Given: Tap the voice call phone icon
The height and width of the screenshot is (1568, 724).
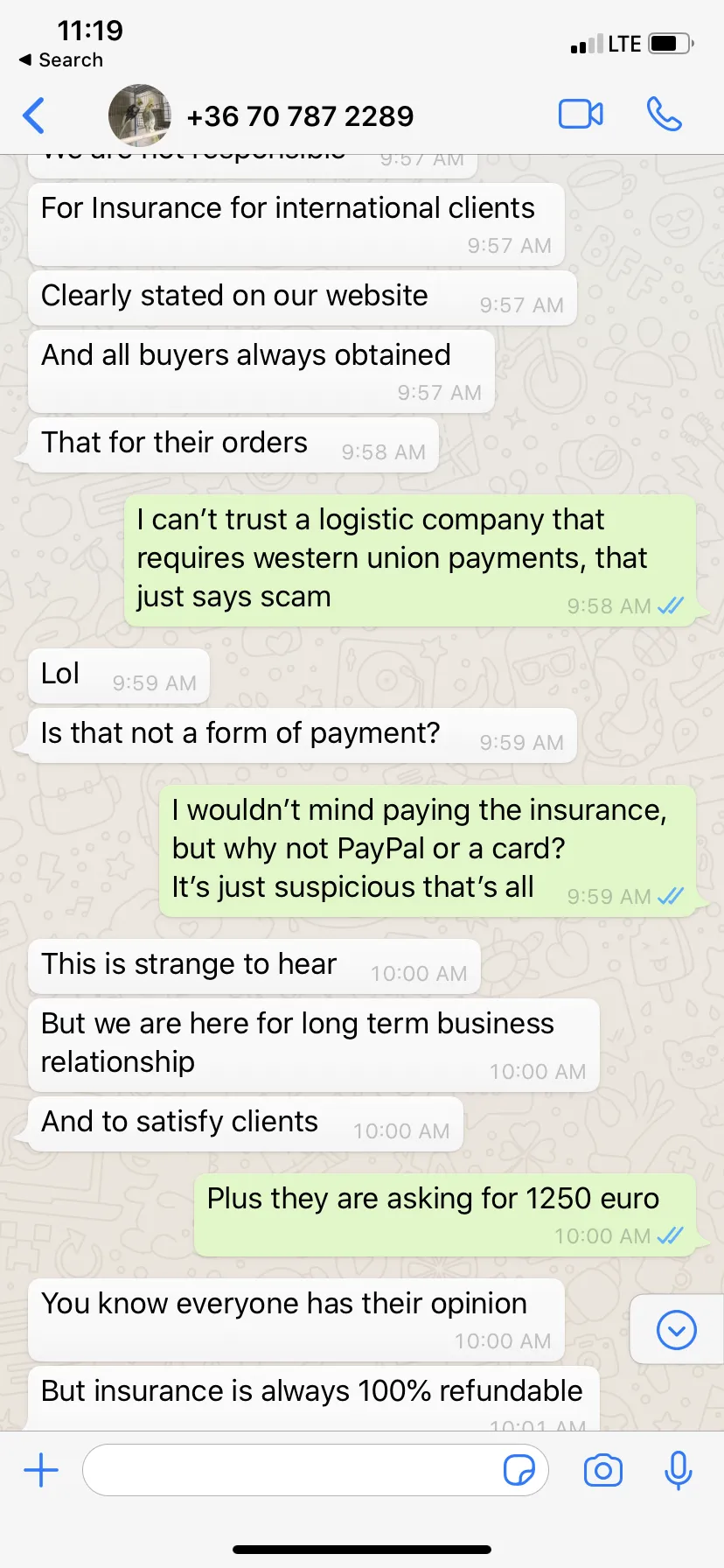Looking at the screenshot, I should pyautogui.click(x=665, y=115).
